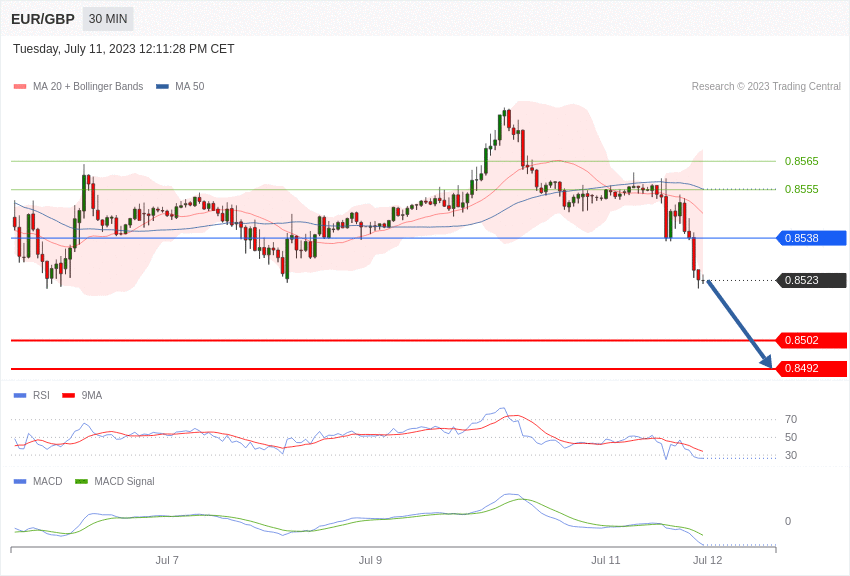Click the MACD Signal legend label
The height and width of the screenshot is (576, 850).
coord(124,481)
